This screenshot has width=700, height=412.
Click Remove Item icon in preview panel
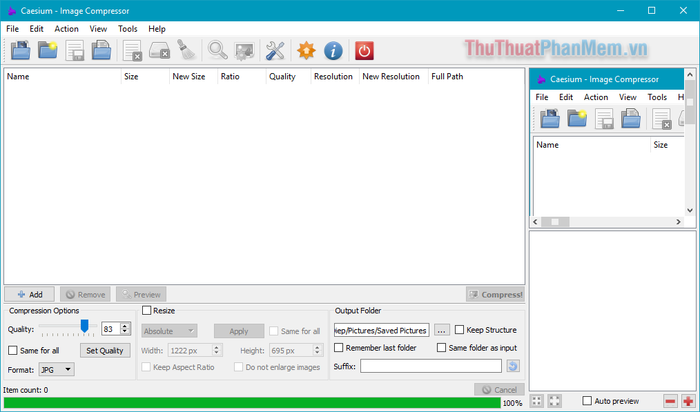click(662, 119)
